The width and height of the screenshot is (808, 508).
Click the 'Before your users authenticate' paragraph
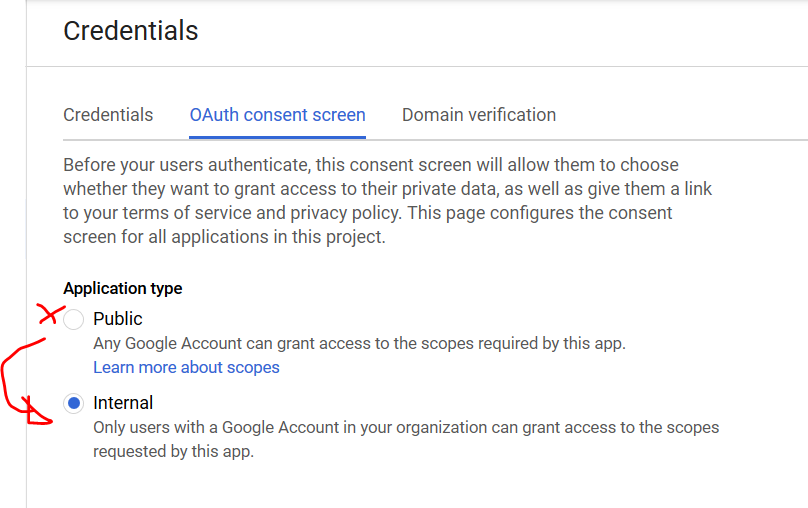tap(388, 201)
